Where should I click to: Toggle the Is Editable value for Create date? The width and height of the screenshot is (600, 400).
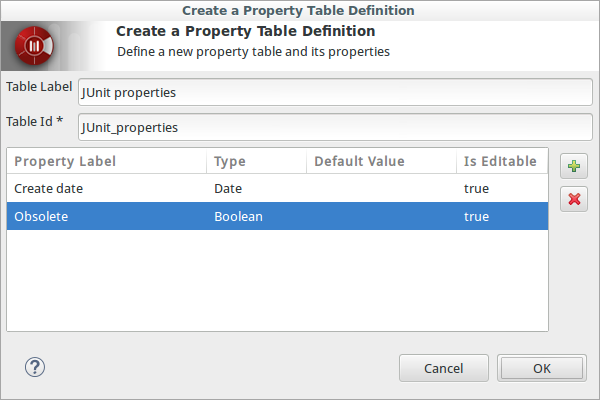(x=476, y=188)
